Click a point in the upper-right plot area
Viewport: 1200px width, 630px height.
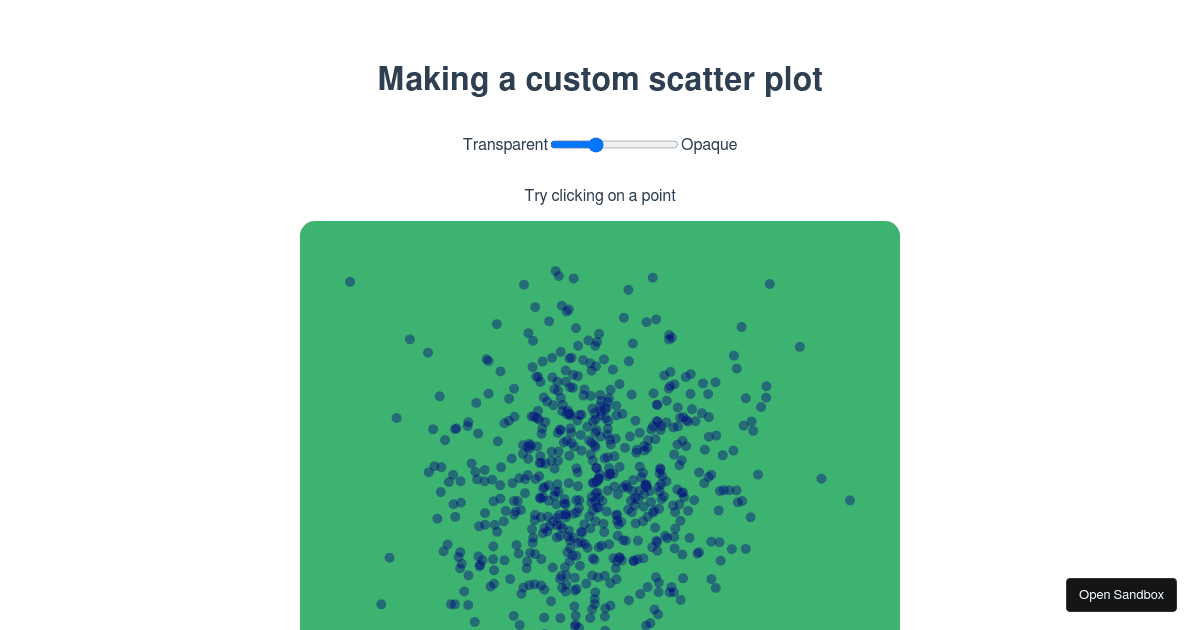coord(769,284)
